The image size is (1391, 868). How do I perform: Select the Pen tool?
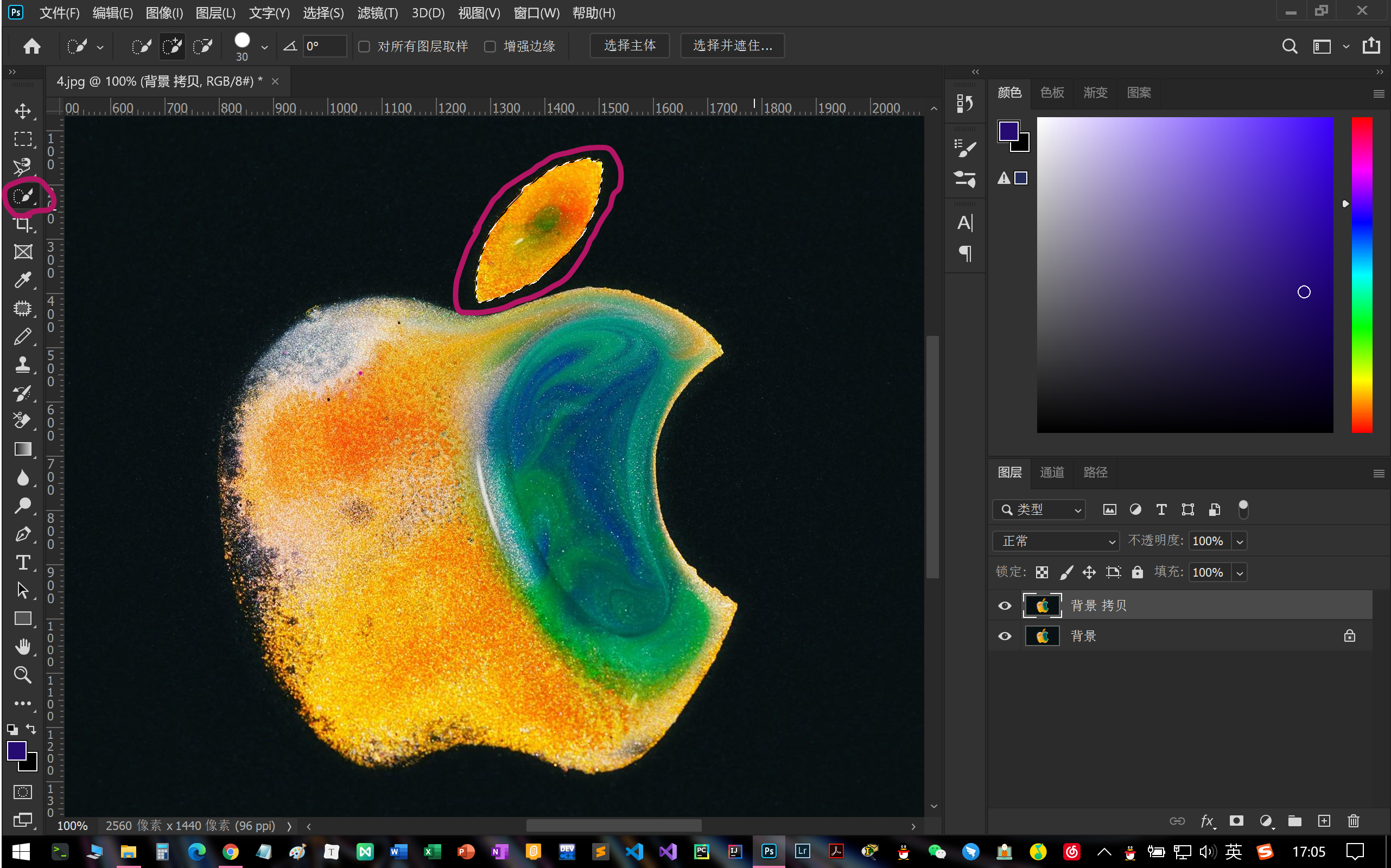coord(23,534)
